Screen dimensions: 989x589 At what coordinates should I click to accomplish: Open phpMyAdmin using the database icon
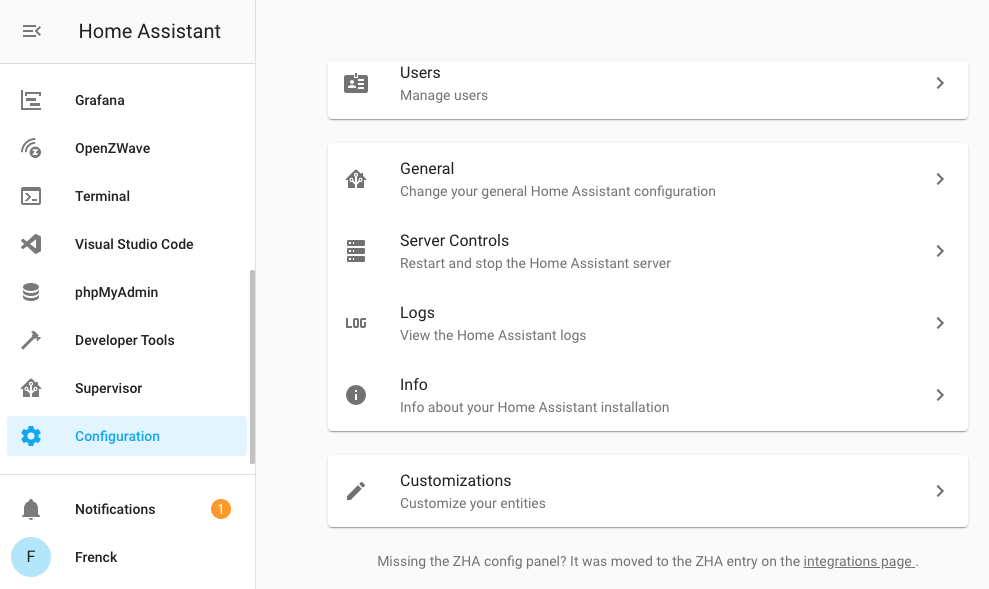(31, 292)
